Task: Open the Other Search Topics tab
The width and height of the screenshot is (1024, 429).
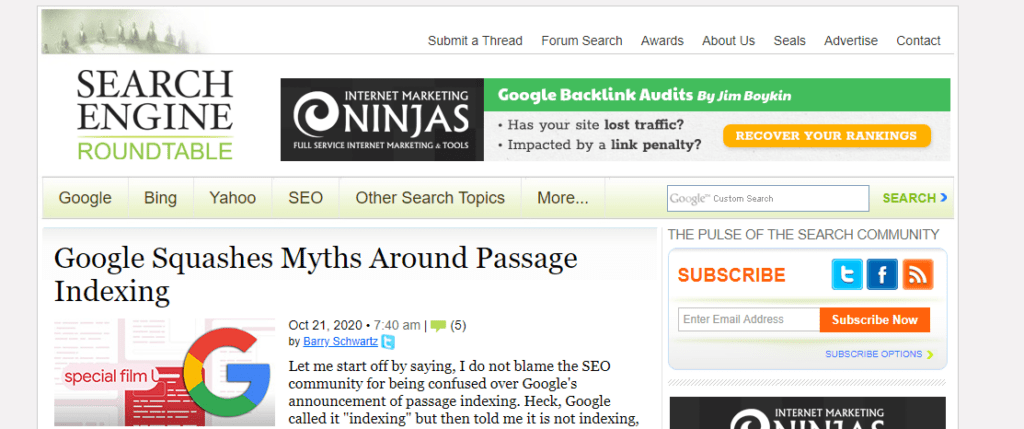Action: (x=430, y=198)
